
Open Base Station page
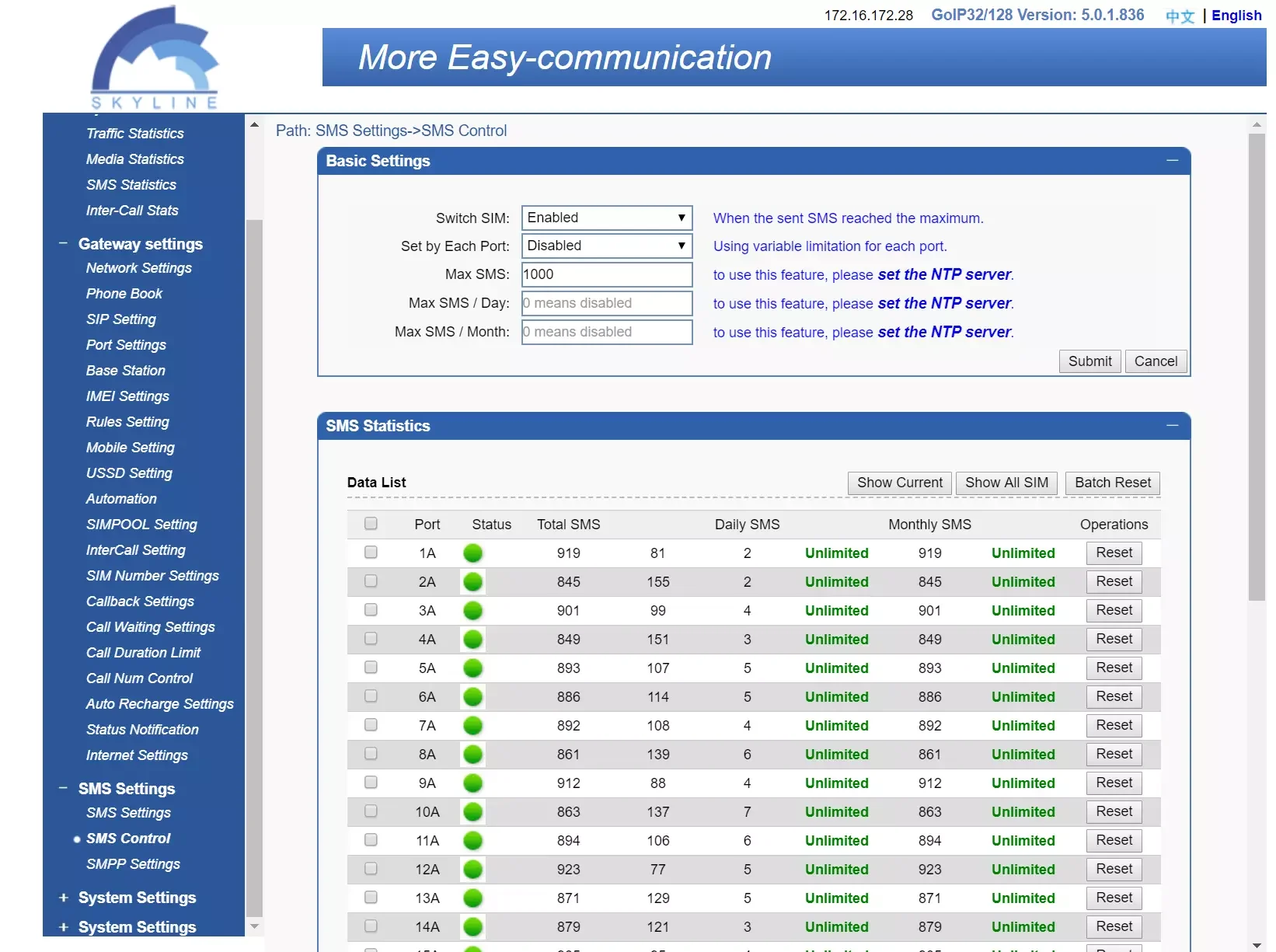click(x=126, y=371)
